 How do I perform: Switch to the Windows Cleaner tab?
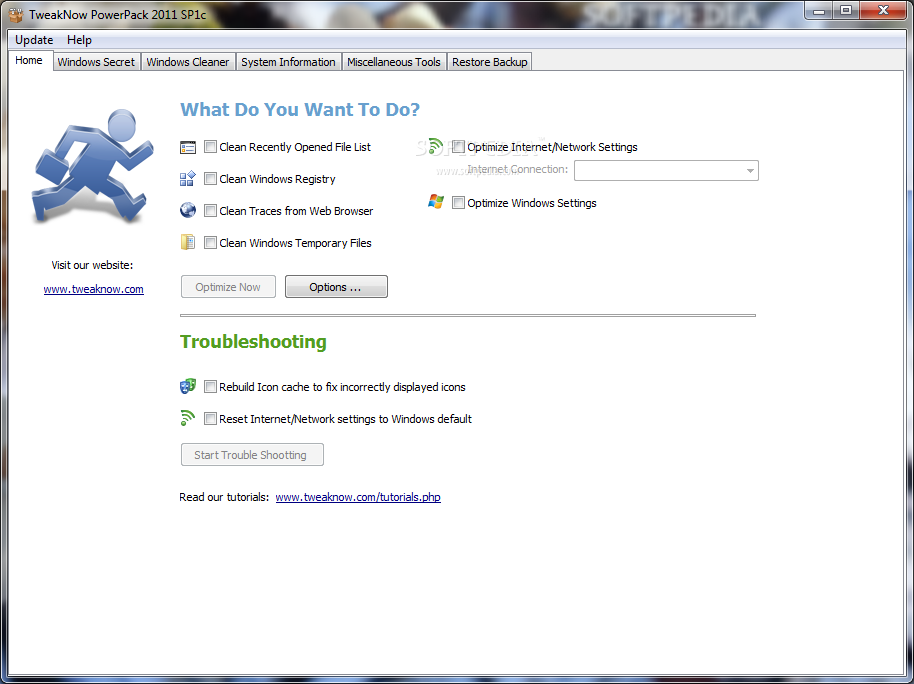pyautogui.click(x=188, y=62)
